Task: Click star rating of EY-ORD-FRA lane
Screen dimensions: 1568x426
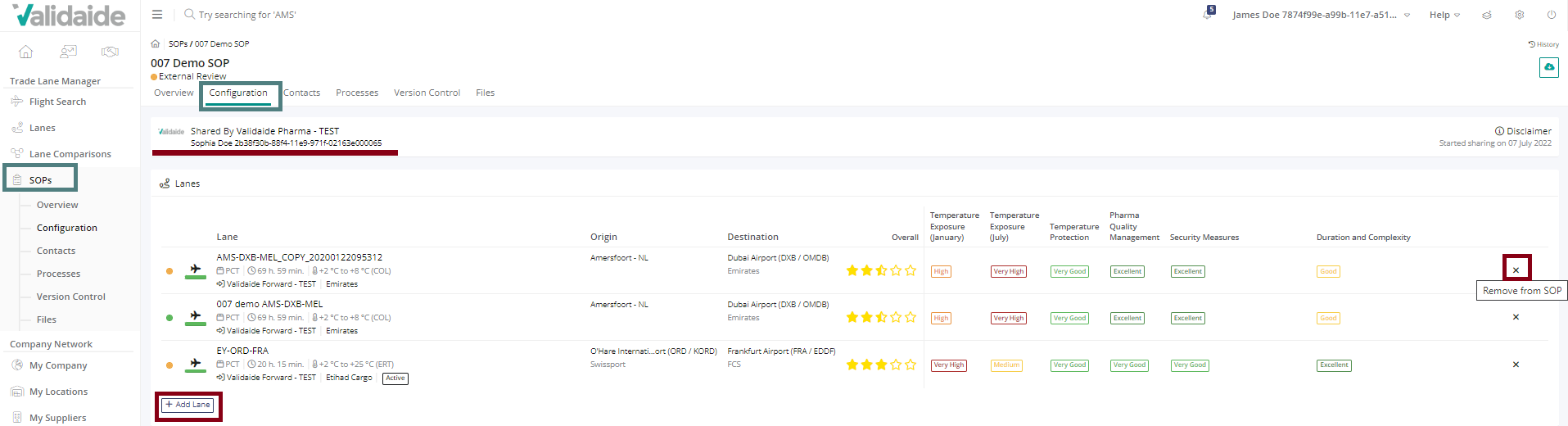Action: (x=881, y=365)
